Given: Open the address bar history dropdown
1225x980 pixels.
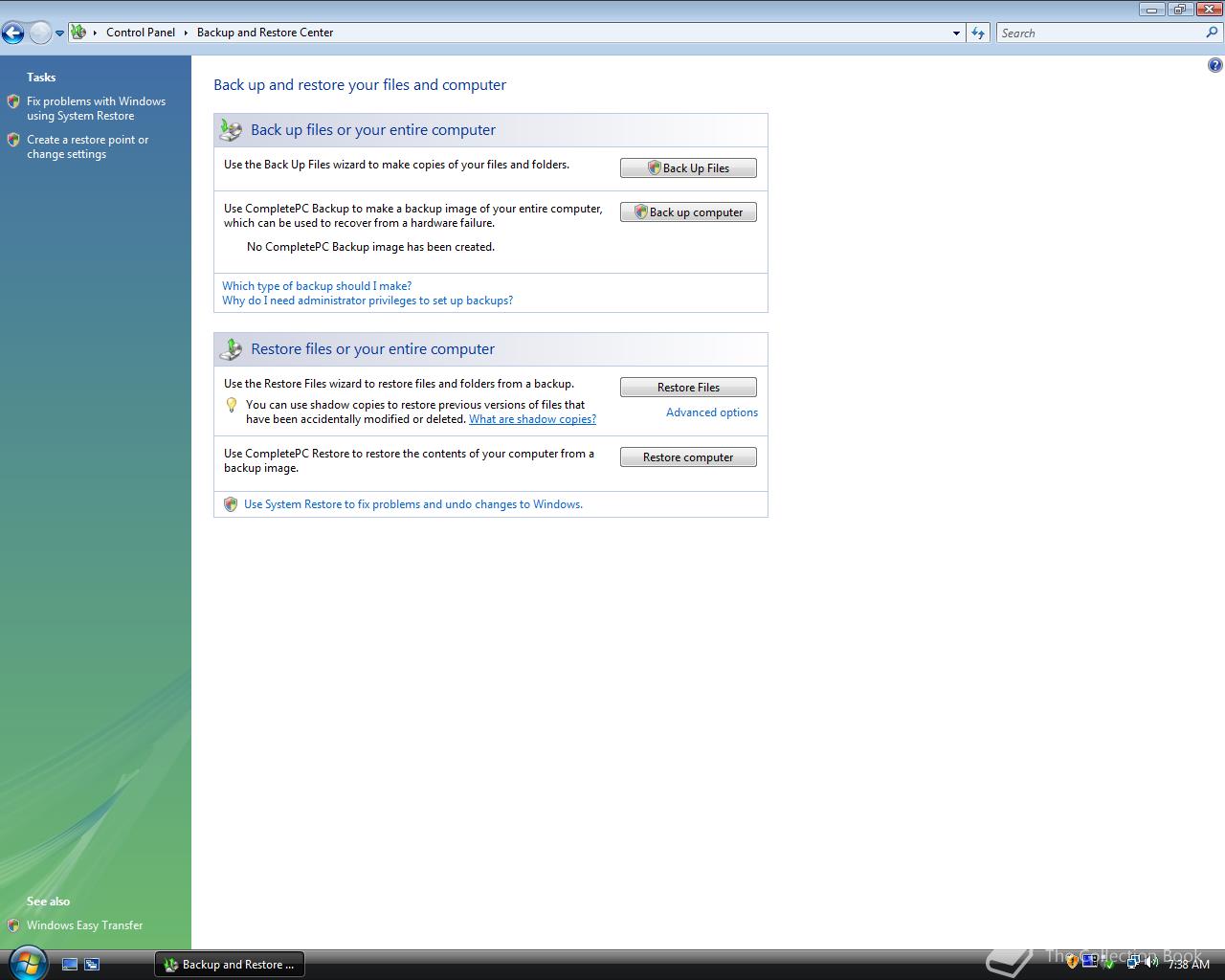Looking at the screenshot, I should (x=955, y=33).
